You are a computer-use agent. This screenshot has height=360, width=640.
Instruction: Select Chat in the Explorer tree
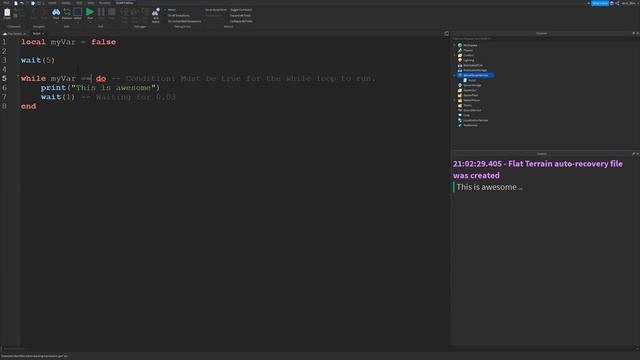466,115
